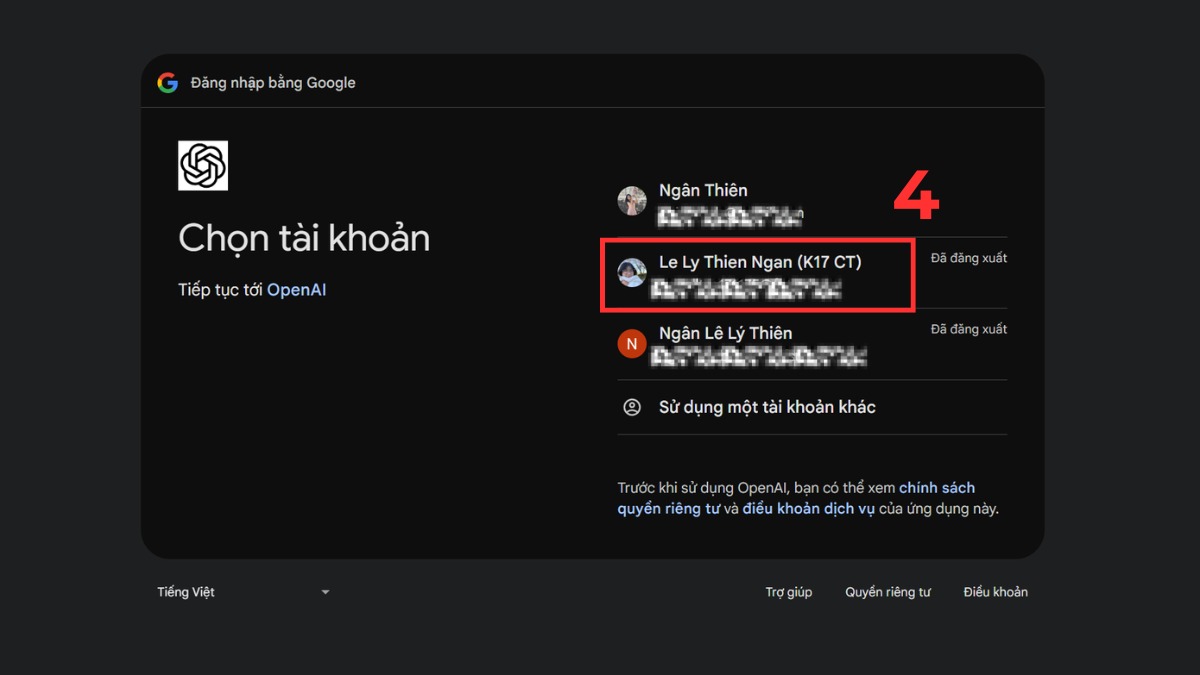Select Sử dụng một tài khoản khác

[812, 407]
